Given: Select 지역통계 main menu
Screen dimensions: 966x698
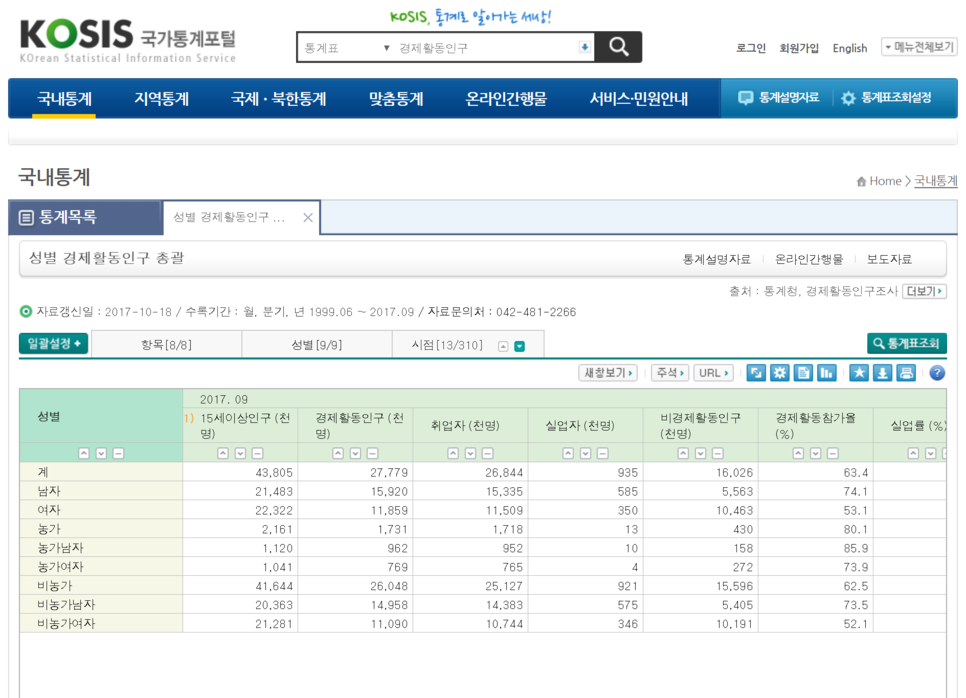Looking at the screenshot, I should tap(161, 99).
